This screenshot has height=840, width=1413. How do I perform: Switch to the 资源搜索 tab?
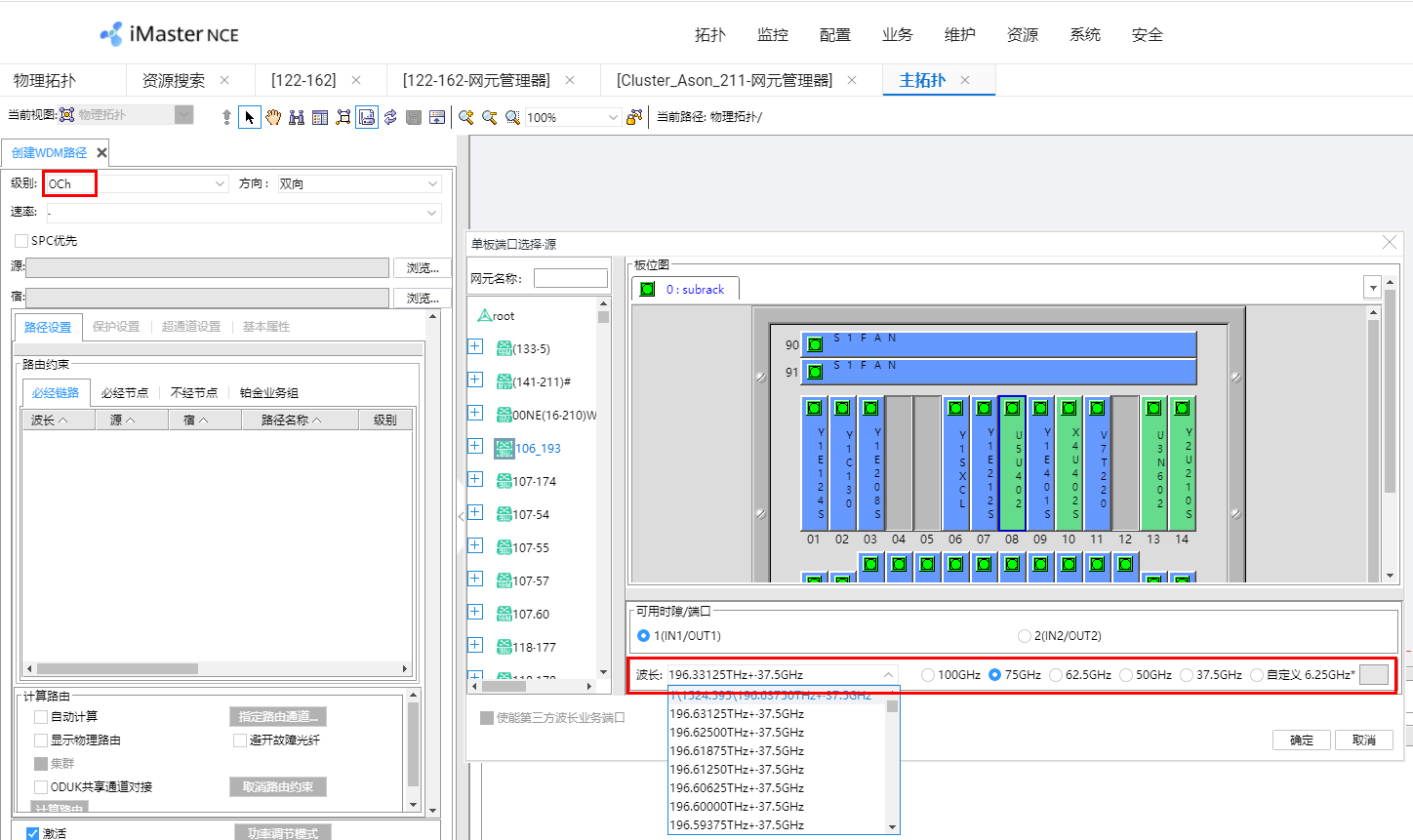pyautogui.click(x=174, y=80)
